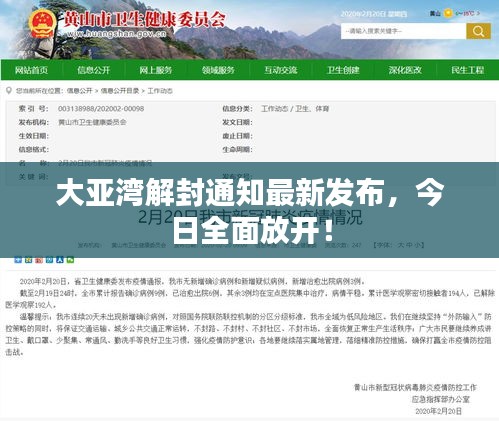Click the magnifier search button
Image resolution: width=499 pixels, height=421 pixels.
tap(478, 31)
